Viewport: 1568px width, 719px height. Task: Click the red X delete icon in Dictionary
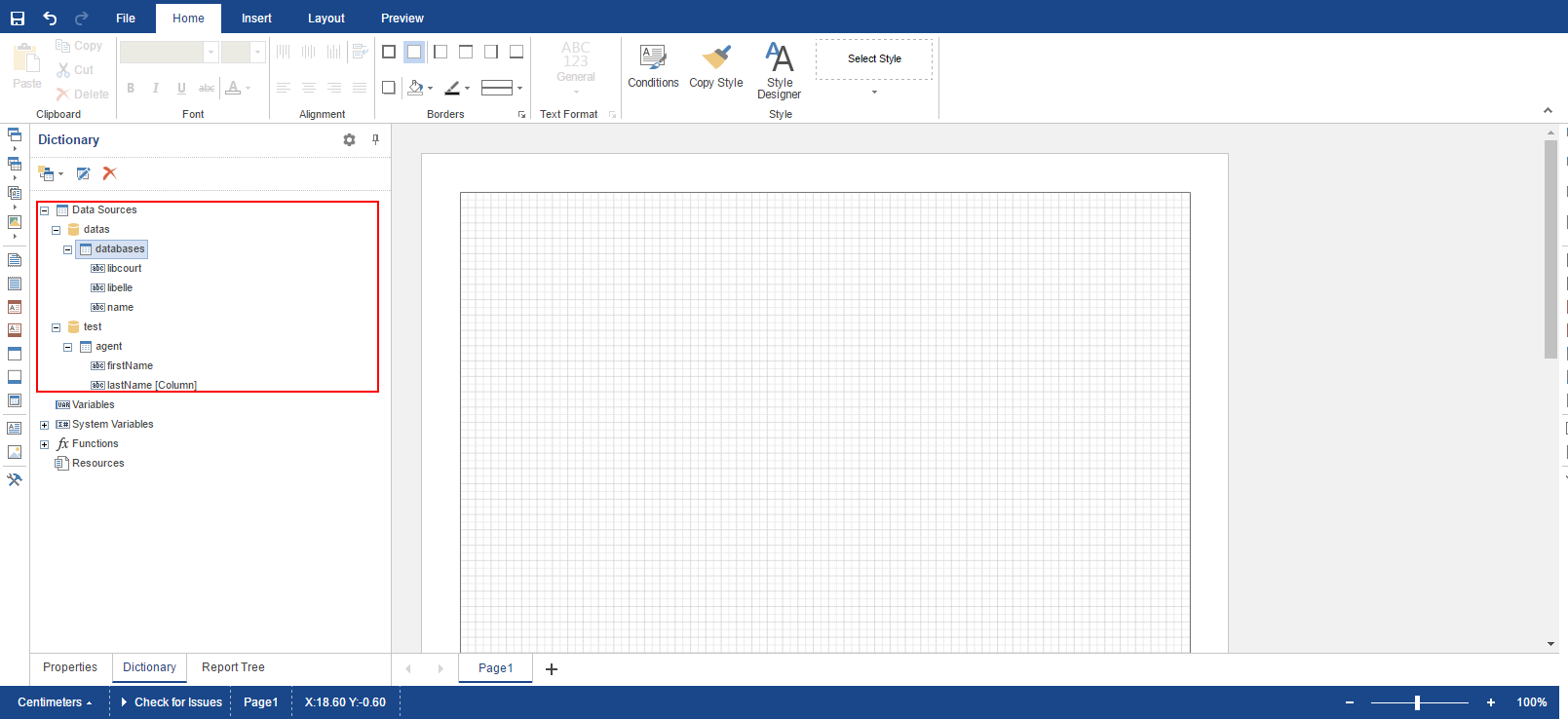tap(110, 173)
